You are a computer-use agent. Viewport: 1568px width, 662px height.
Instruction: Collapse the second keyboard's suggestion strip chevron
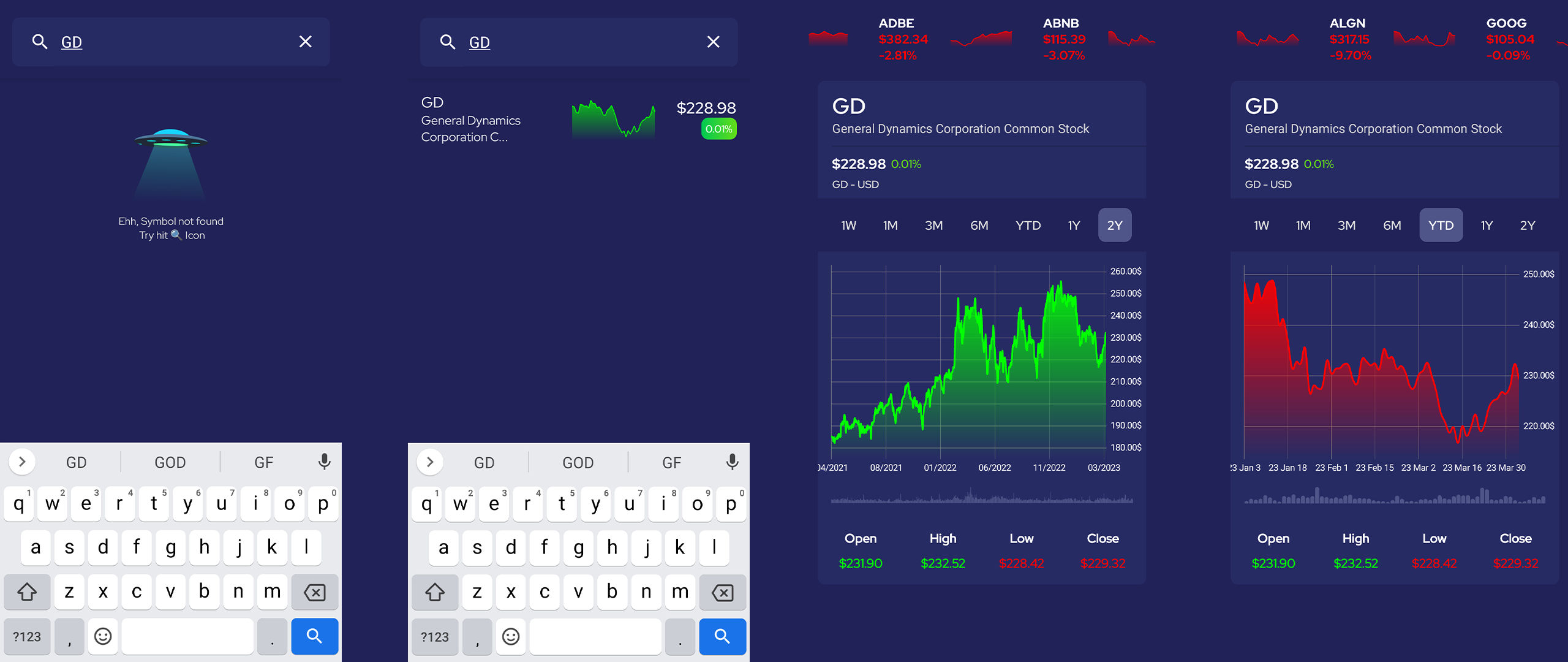pyautogui.click(x=430, y=462)
